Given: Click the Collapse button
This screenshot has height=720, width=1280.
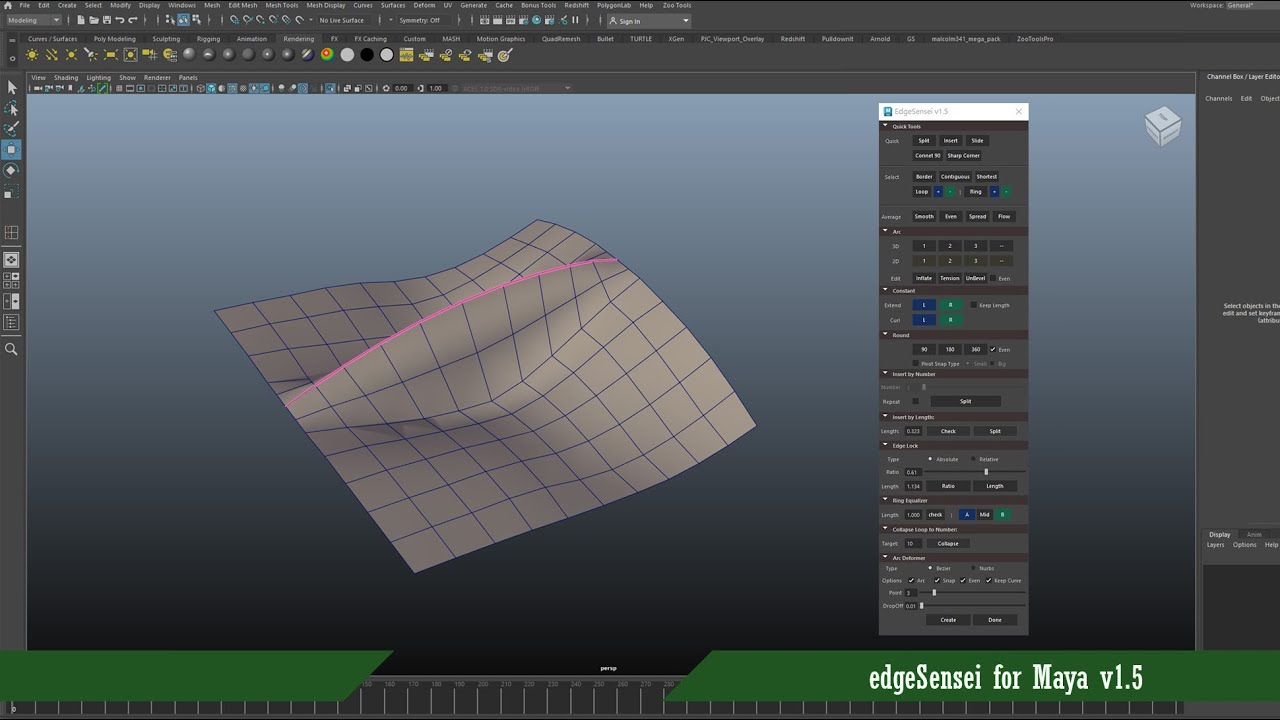Looking at the screenshot, I should (x=948, y=543).
